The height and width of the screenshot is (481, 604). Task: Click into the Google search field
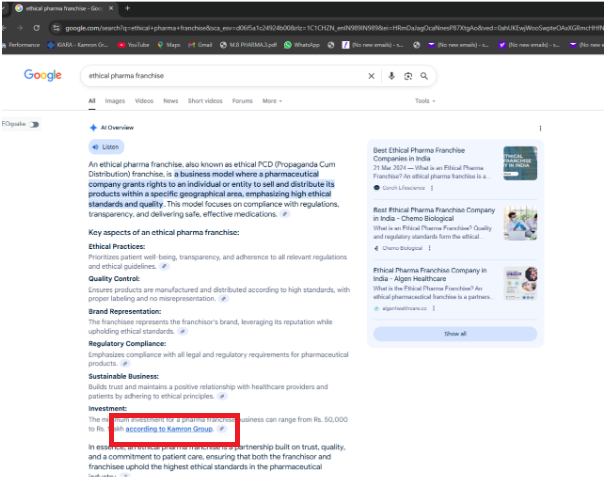pyautogui.click(x=220, y=76)
